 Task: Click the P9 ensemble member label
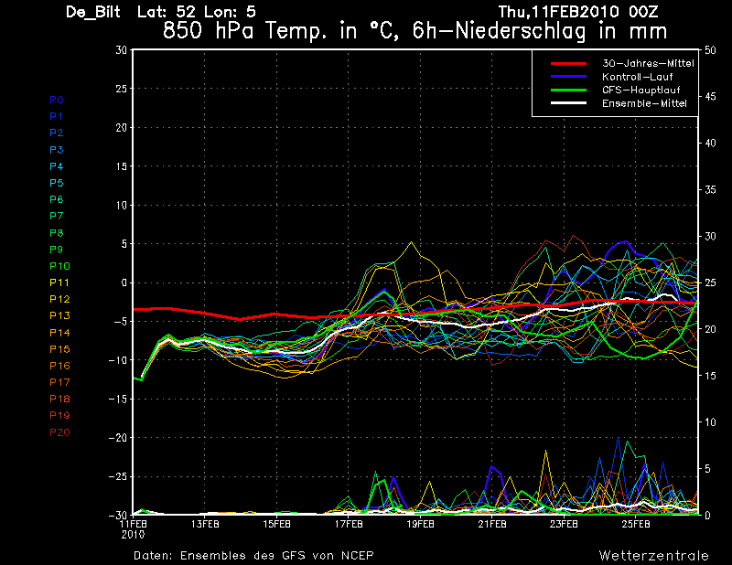(56, 249)
